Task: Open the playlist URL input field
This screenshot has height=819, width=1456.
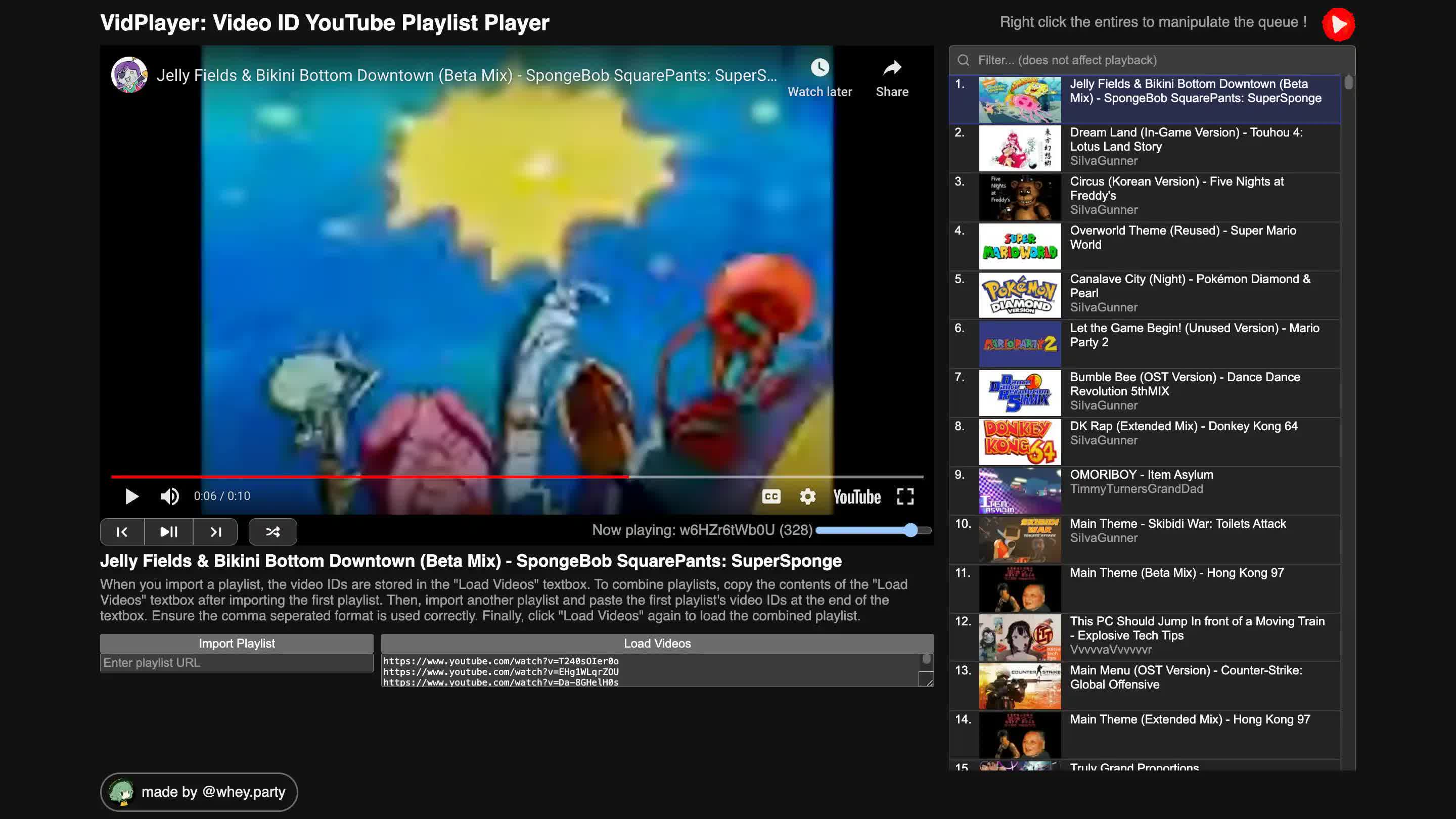Action: click(236, 662)
